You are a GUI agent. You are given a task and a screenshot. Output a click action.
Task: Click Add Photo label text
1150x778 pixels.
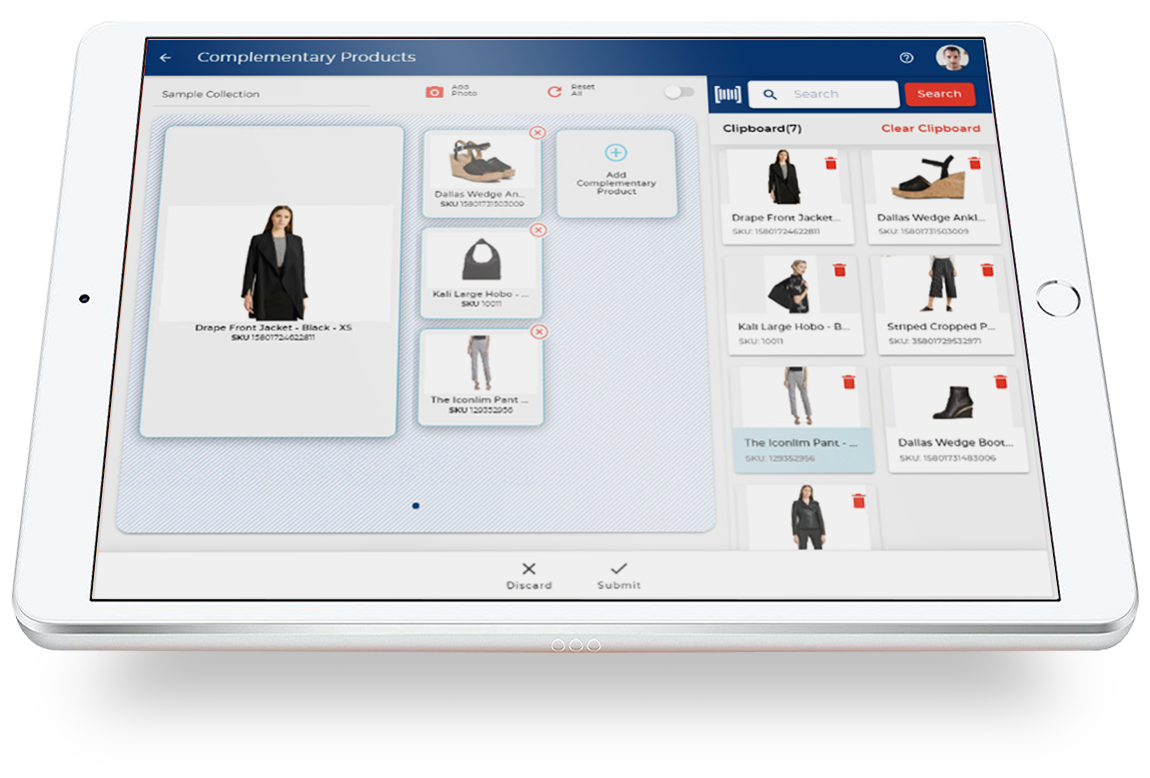(464, 90)
